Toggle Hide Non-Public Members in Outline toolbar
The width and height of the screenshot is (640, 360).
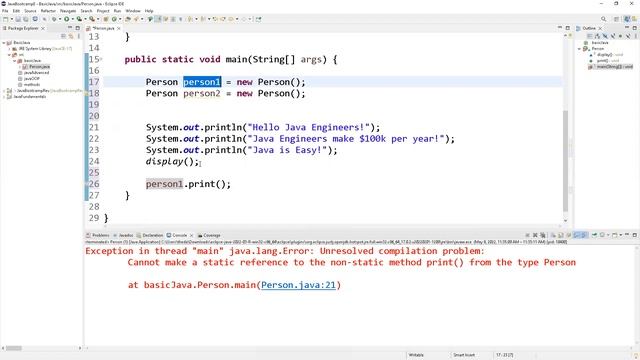[620, 36]
